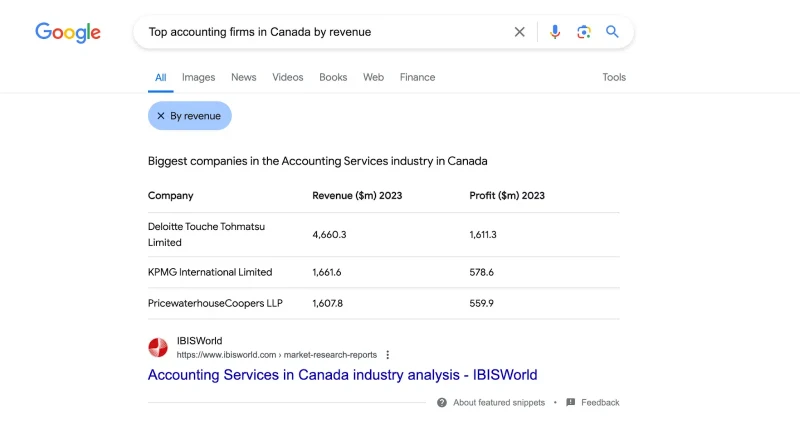Click the Google logo
Screen dimensions: 800x434
pos(68,33)
